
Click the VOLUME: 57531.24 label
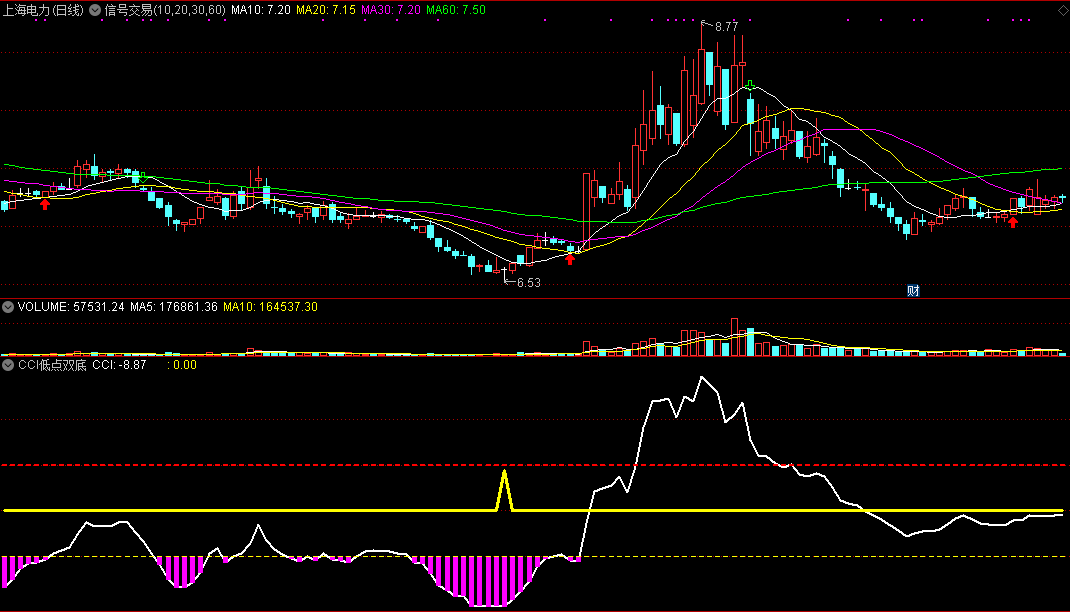(x=71, y=307)
